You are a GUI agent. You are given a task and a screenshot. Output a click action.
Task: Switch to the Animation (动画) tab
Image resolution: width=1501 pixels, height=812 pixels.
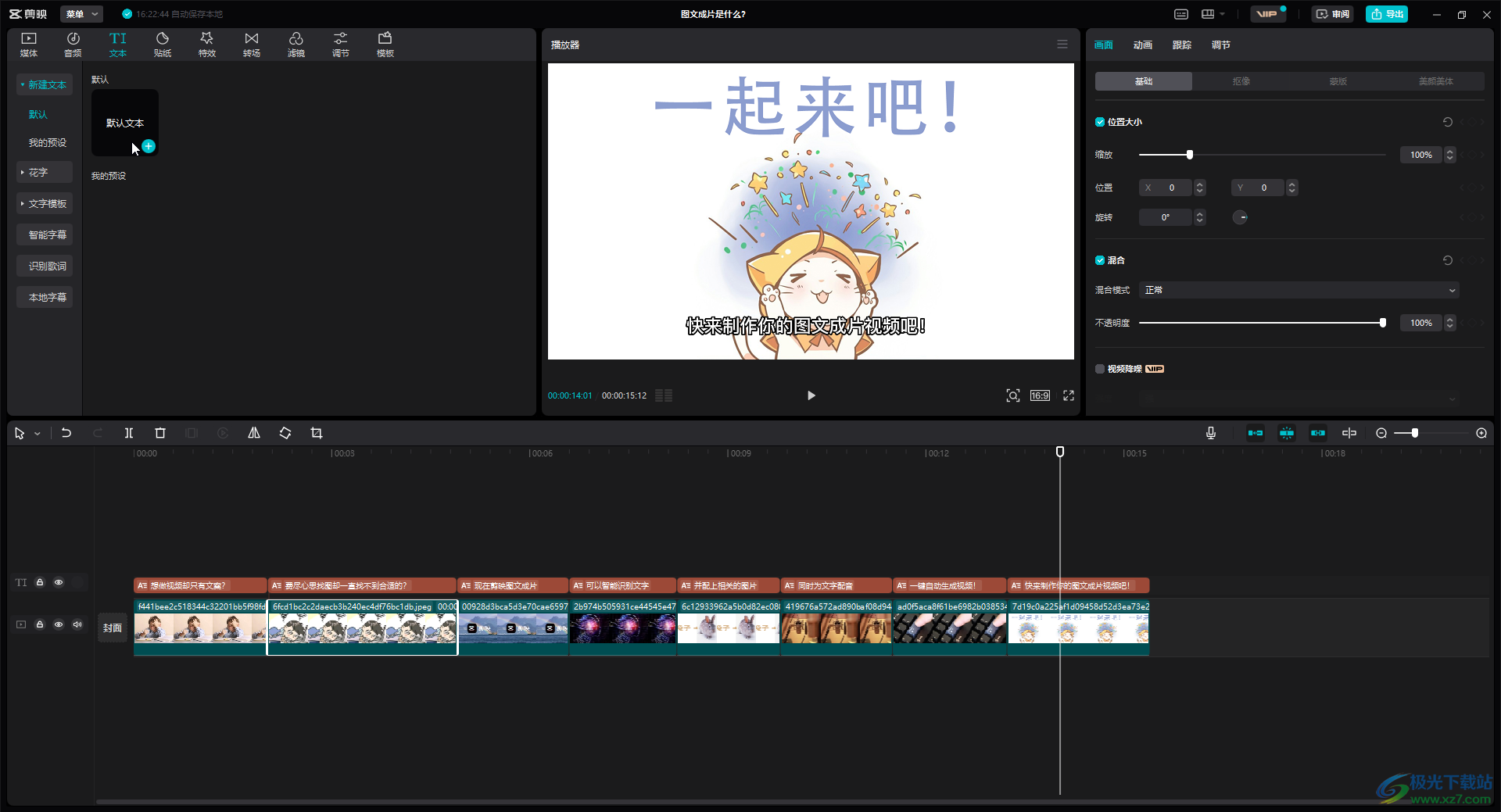1142,45
